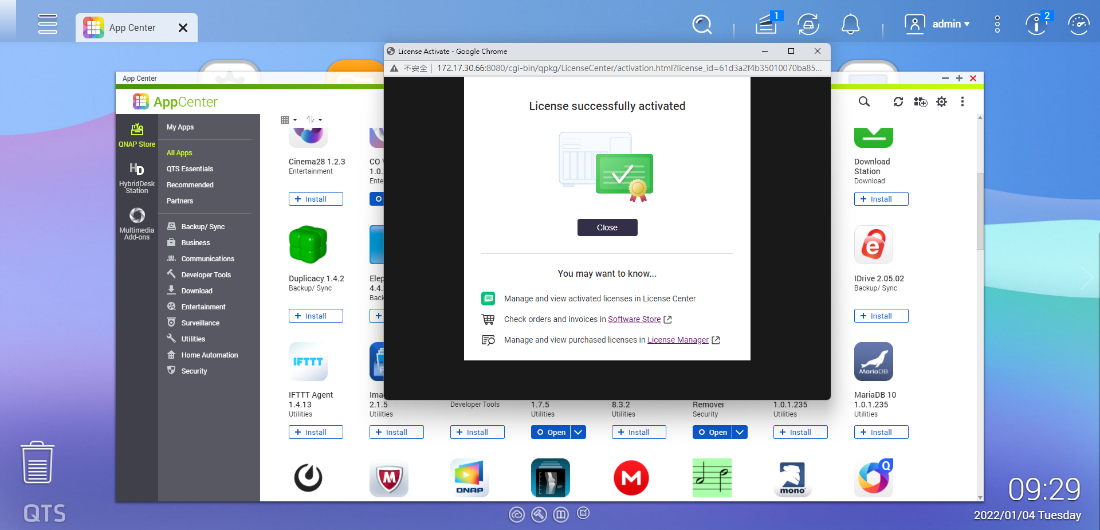Open the info notices icon with badge 2
The height and width of the screenshot is (530, 1100).
tap(1038, 24)
